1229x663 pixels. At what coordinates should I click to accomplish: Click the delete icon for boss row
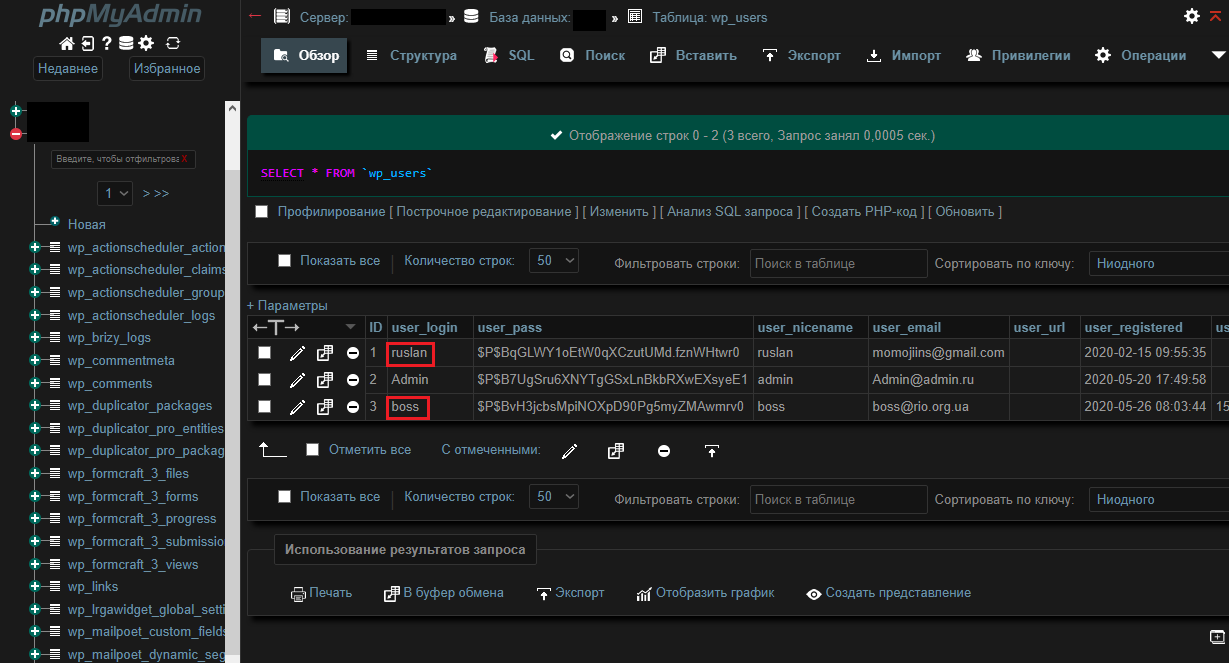(353, 407)
